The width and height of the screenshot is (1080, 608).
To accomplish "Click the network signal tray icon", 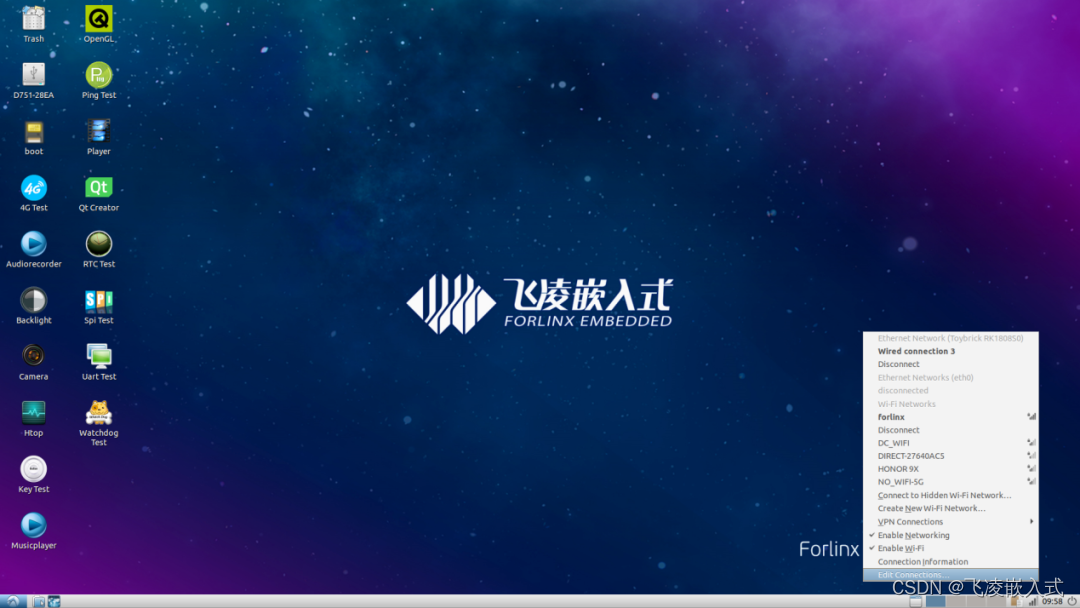I will pos(1032,601).
